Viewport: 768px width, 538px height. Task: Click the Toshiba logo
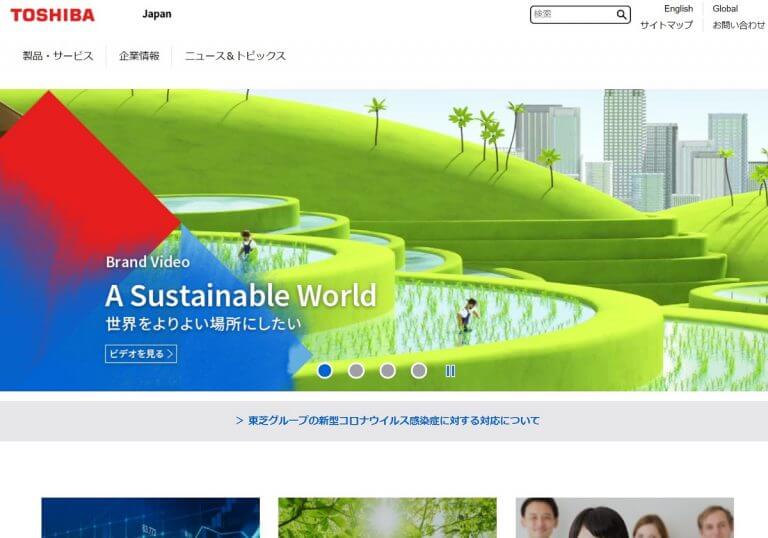pos(52,15)
